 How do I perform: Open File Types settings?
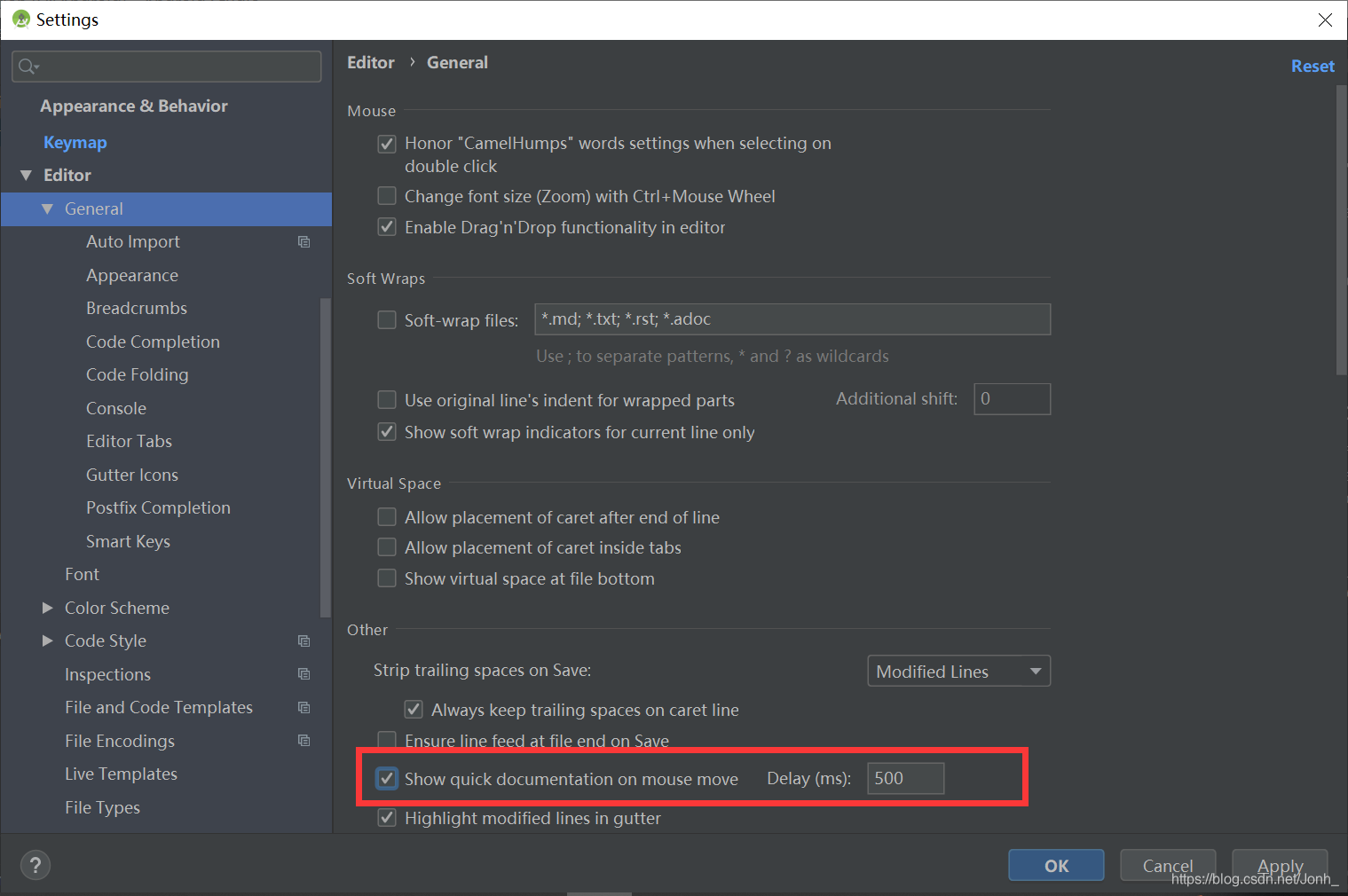click(x=102, y=808)
